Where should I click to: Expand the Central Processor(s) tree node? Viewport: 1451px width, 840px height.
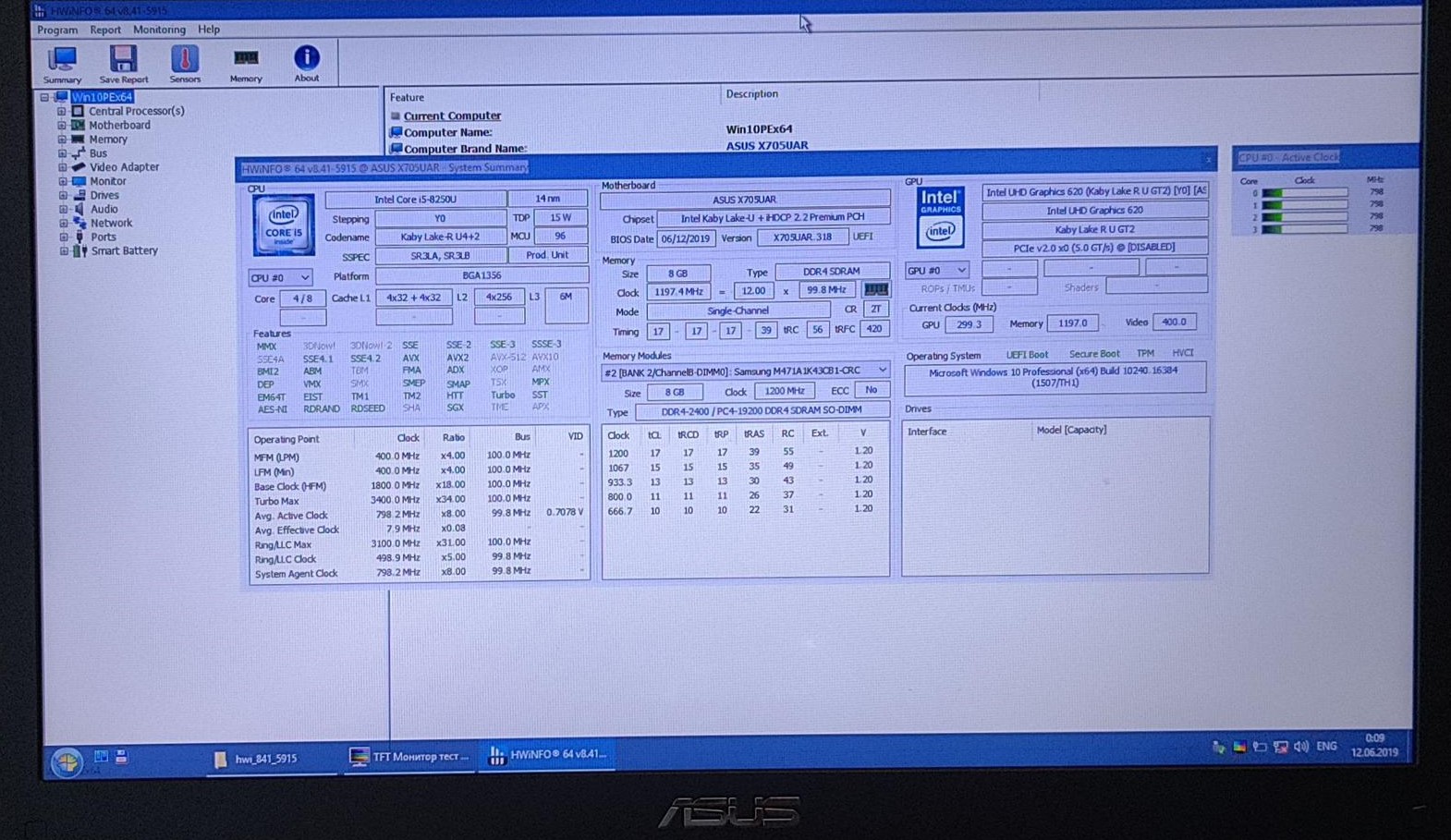62,111
